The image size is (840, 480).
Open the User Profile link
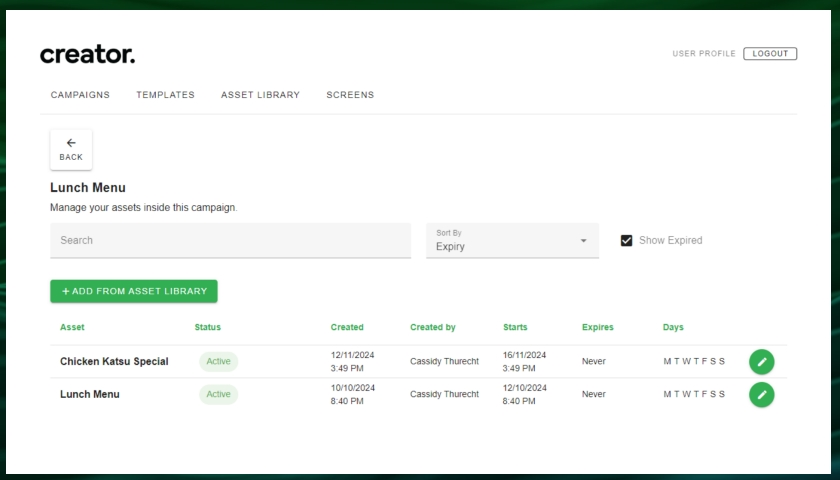click(x=704, y=54)
